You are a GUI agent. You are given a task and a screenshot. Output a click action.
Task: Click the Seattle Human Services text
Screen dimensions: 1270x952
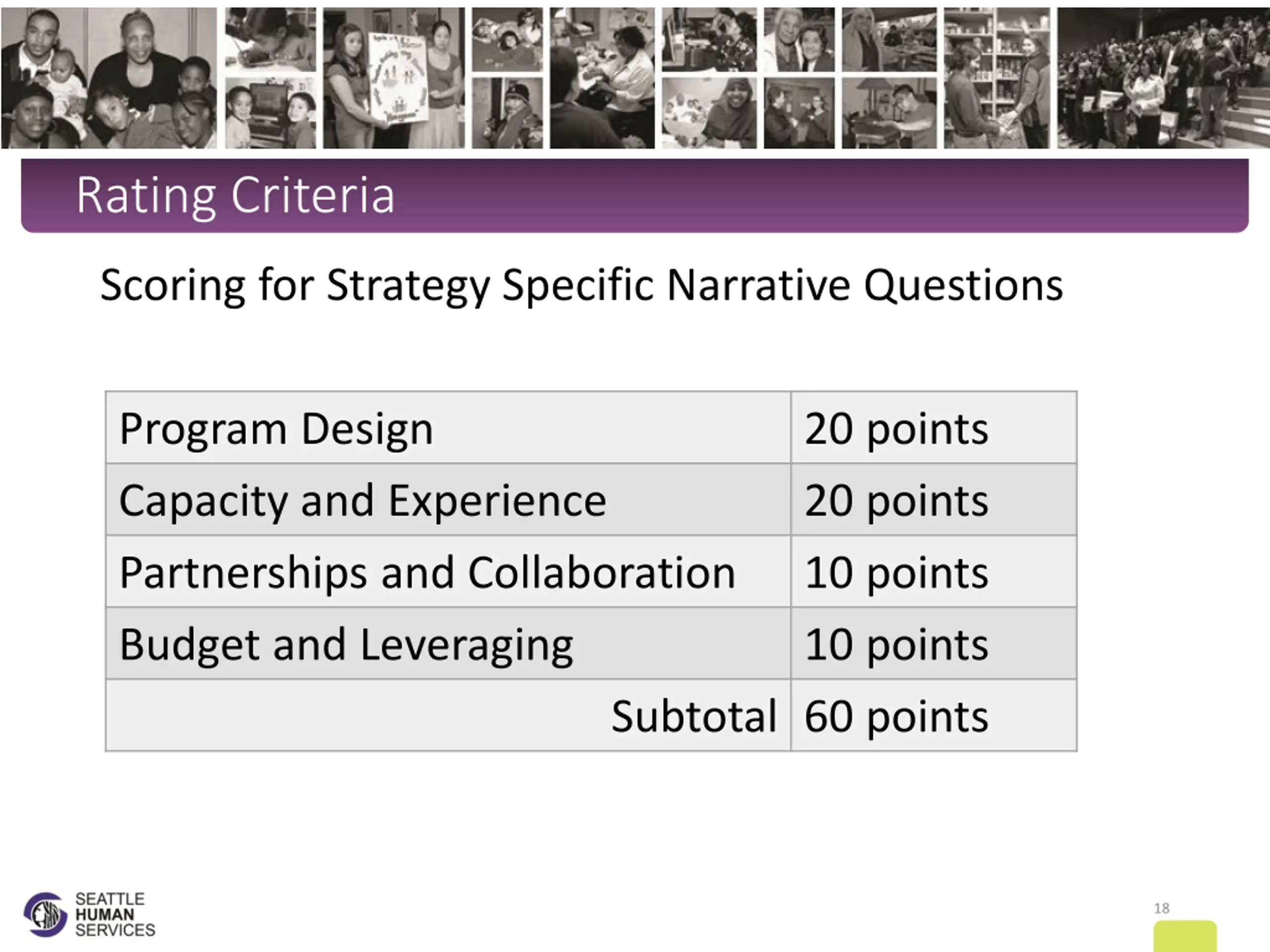click(x=115, y=914)
